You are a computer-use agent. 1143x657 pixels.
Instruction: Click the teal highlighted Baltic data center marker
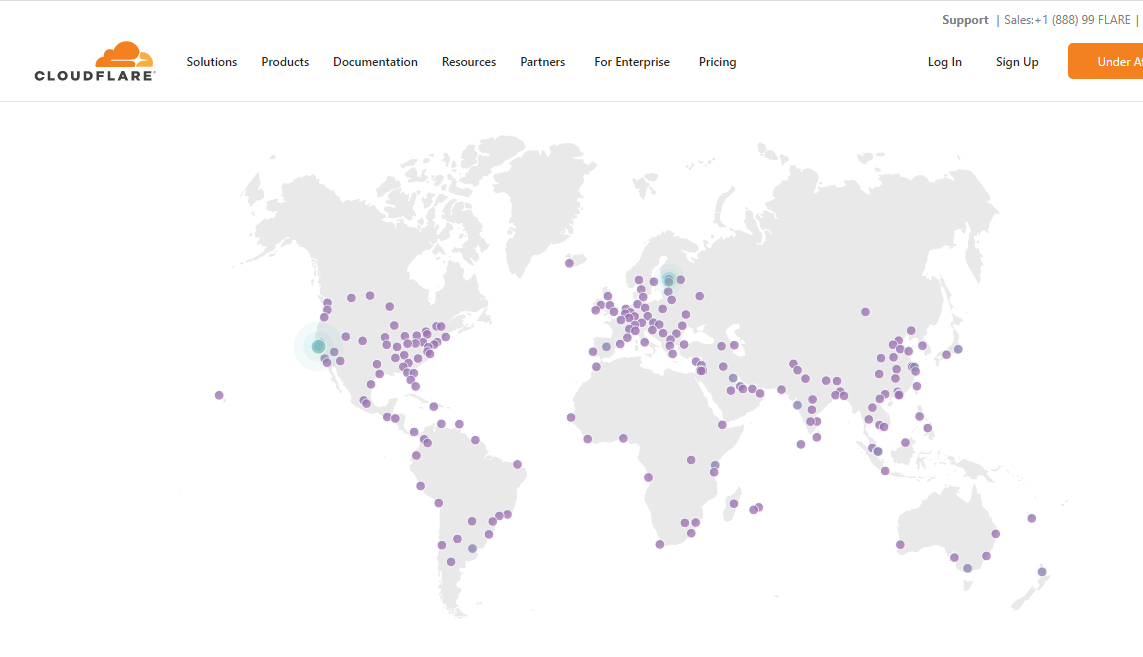coord(668,280)
